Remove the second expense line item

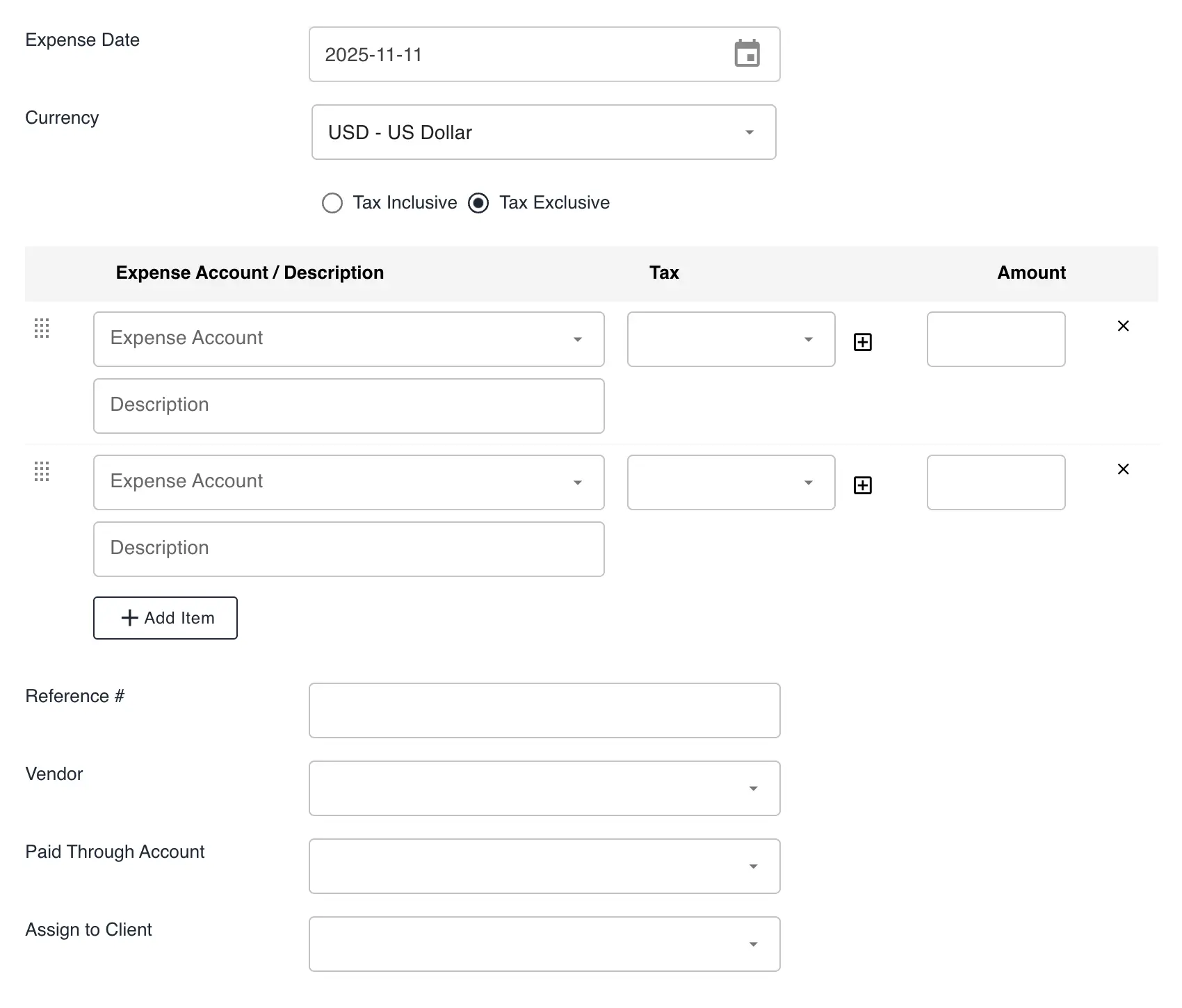point(1124,469)
